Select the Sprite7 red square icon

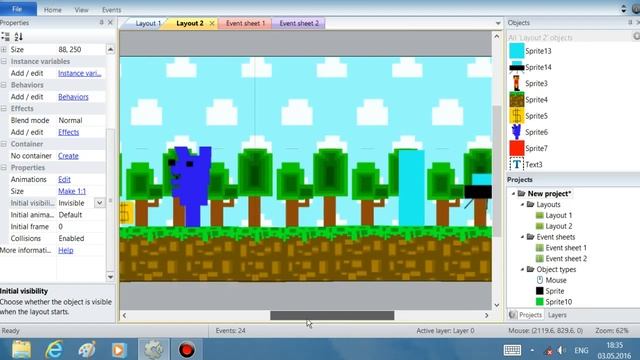[517, 148]
